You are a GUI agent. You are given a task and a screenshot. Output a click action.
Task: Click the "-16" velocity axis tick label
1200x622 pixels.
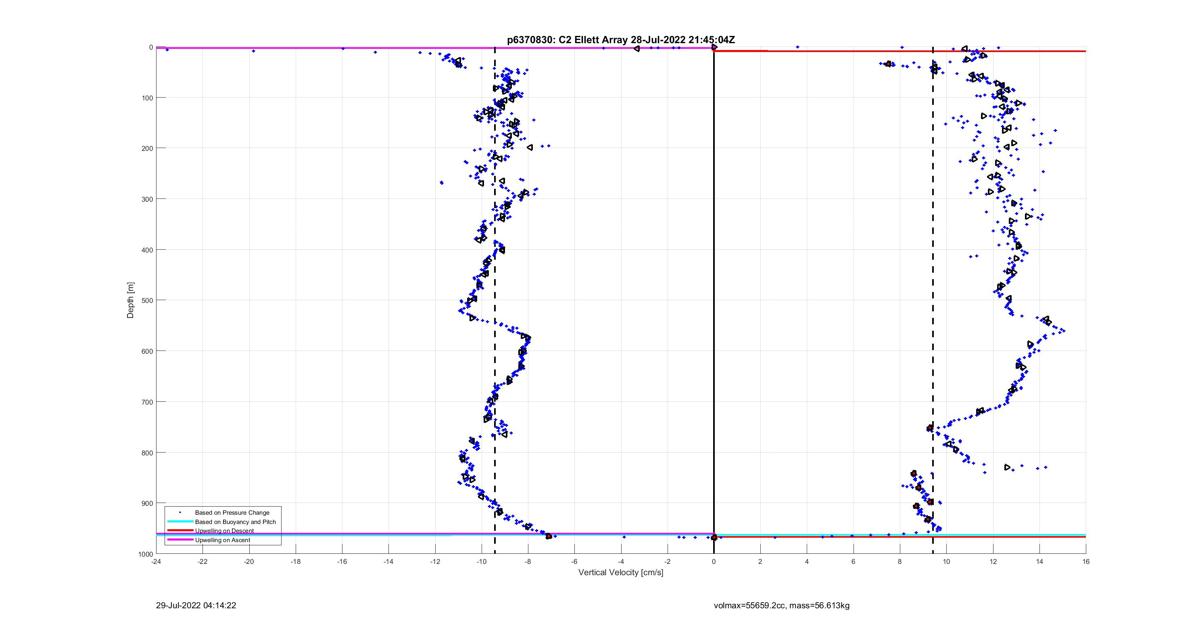coord(342,562)
